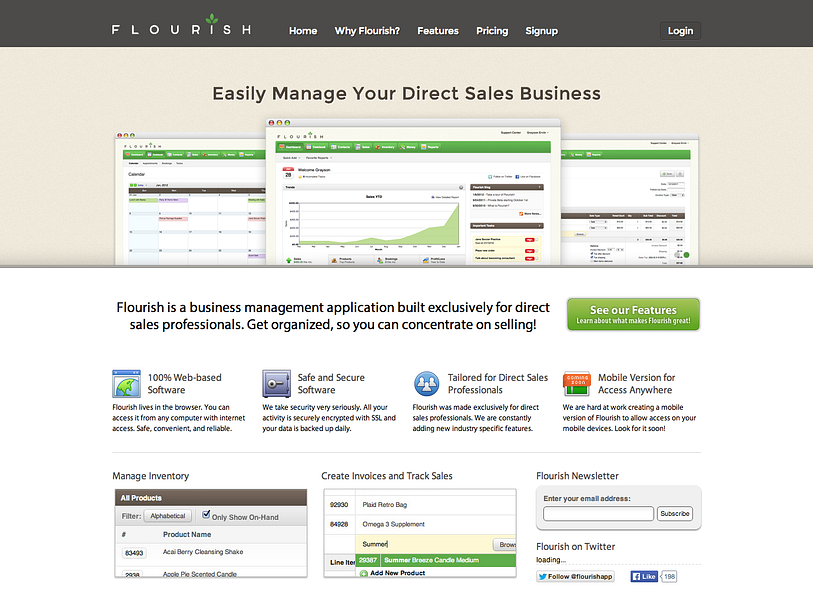Click the Add New Product plus icon
This screenshot has width=813, height=600.
click(x=363, y=574)
